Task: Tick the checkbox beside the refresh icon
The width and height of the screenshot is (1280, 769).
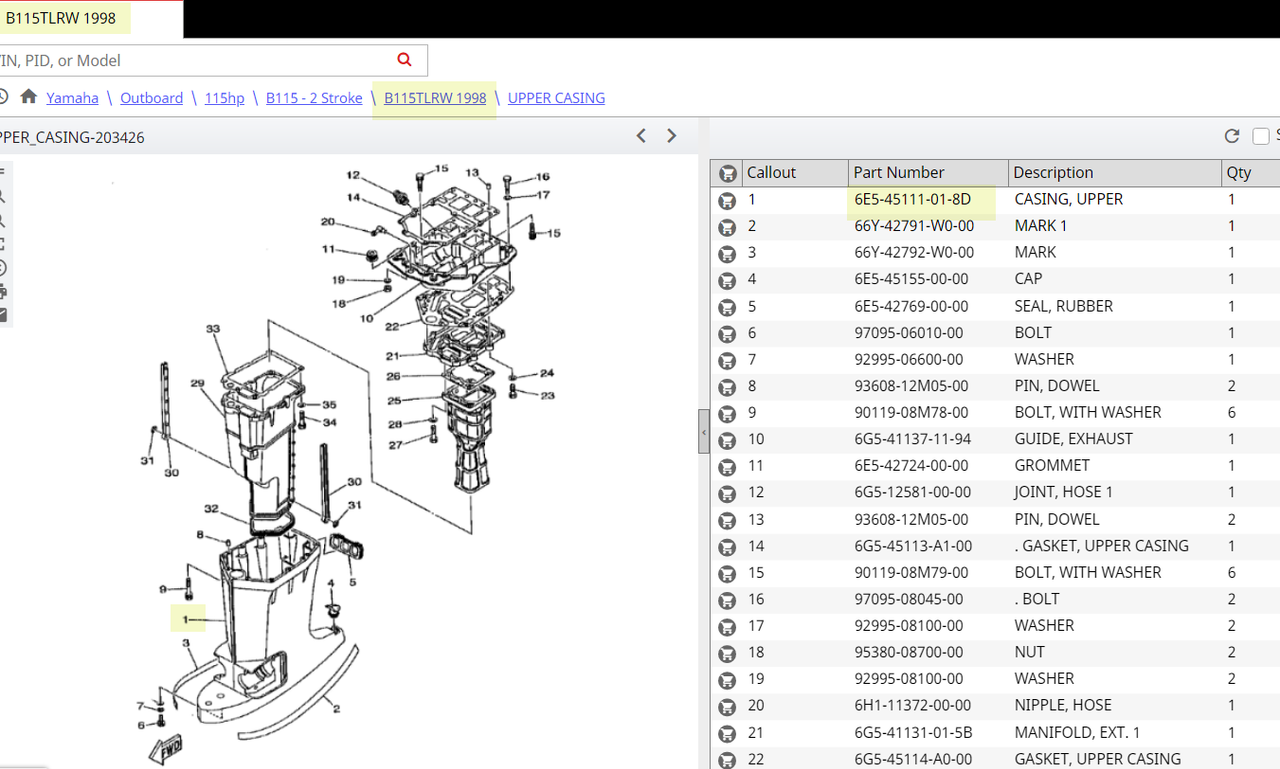Action: tap(1261, 136)
